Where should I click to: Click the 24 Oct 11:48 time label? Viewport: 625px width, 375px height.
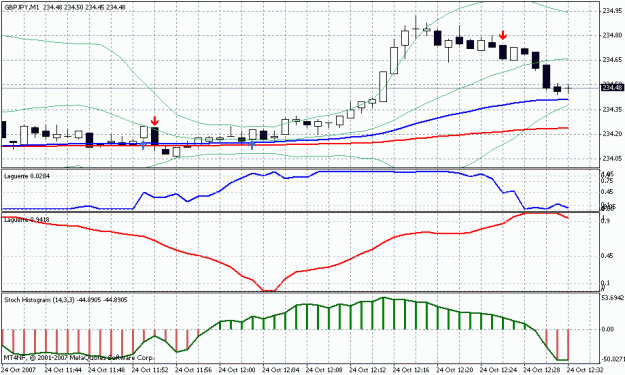pyautogui.click(x=106, y=370)
